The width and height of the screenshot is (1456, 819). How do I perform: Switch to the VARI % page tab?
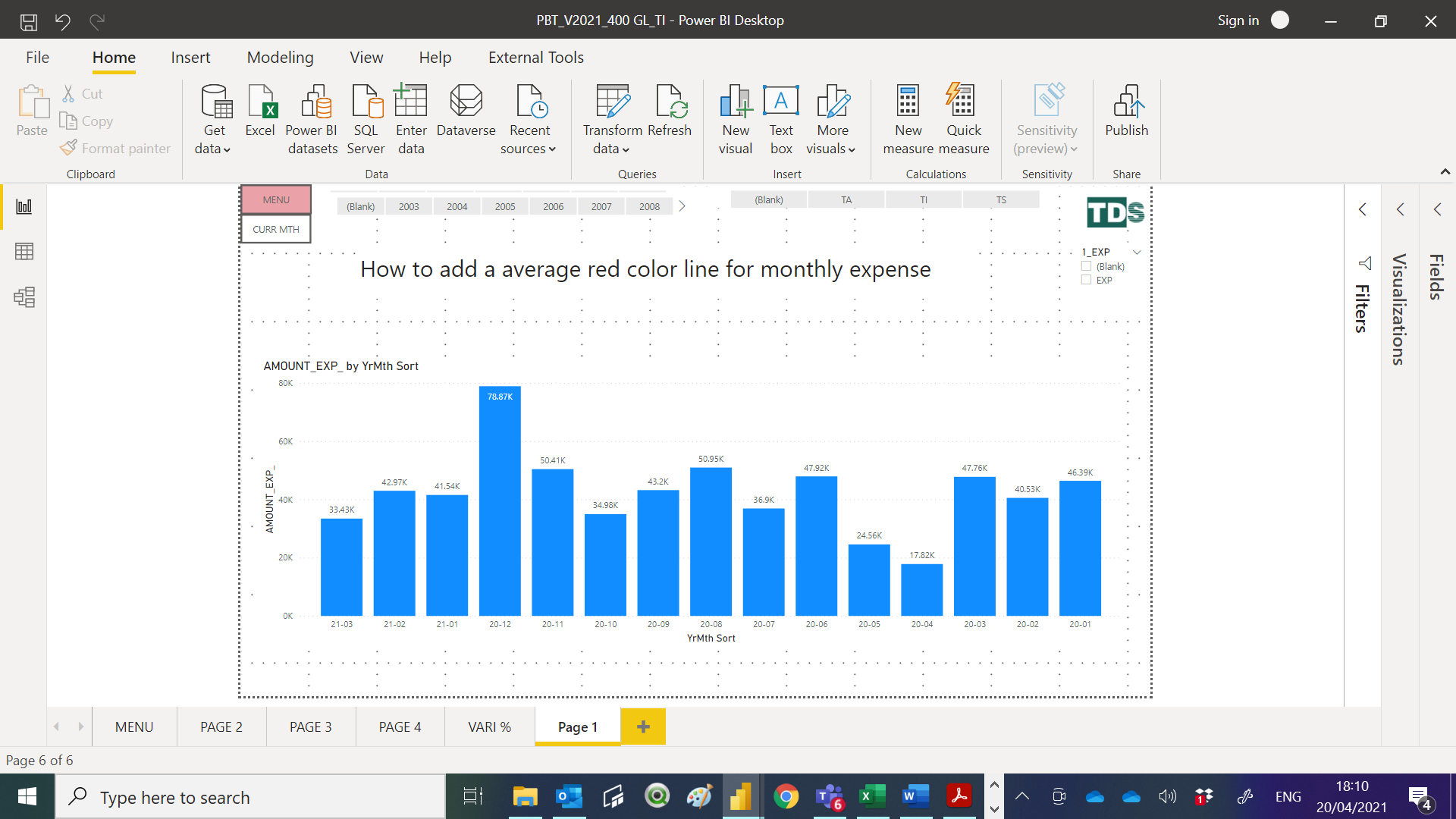point(490,726)
